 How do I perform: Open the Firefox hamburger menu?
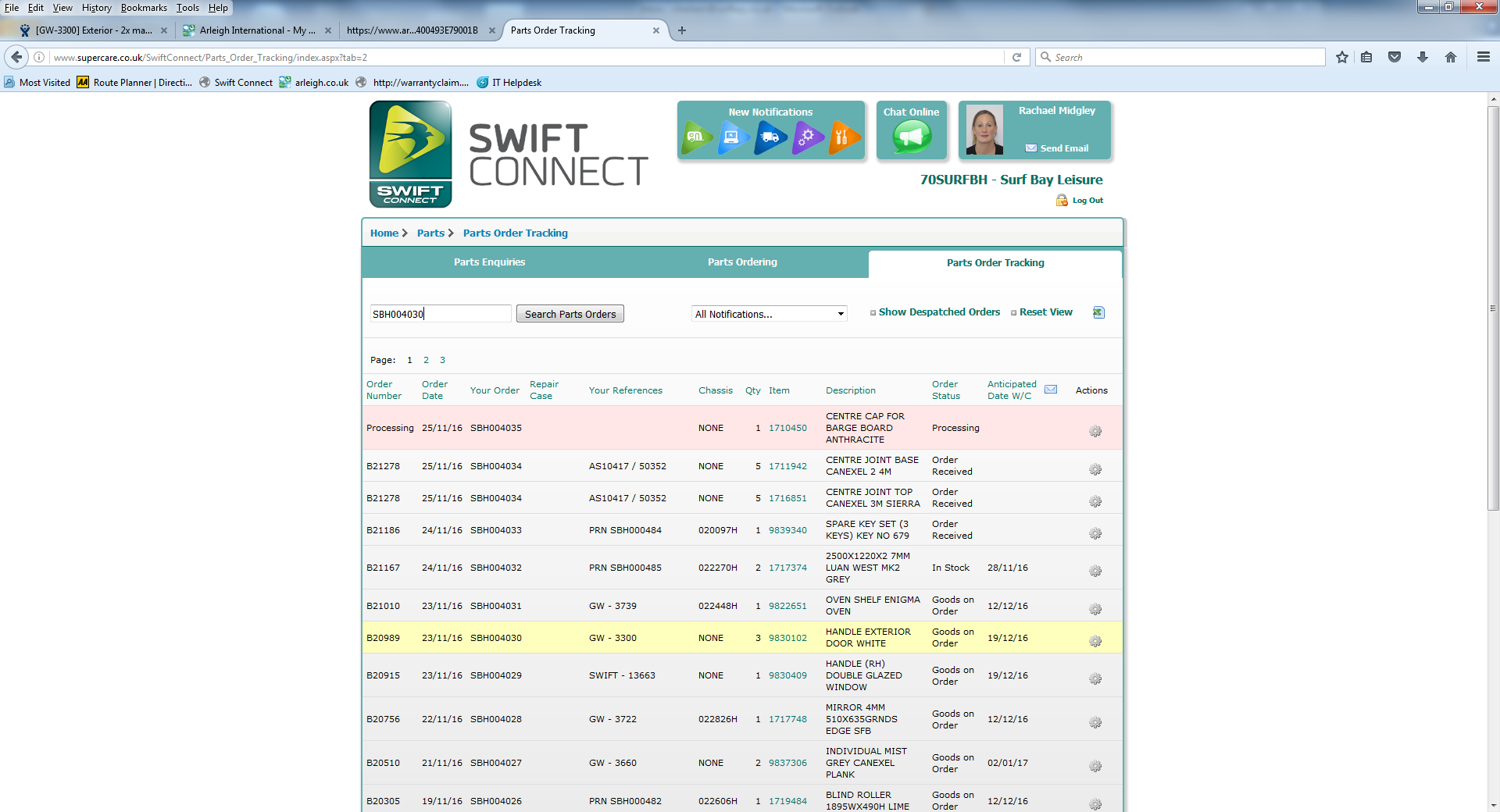[x=1483, y=57]
